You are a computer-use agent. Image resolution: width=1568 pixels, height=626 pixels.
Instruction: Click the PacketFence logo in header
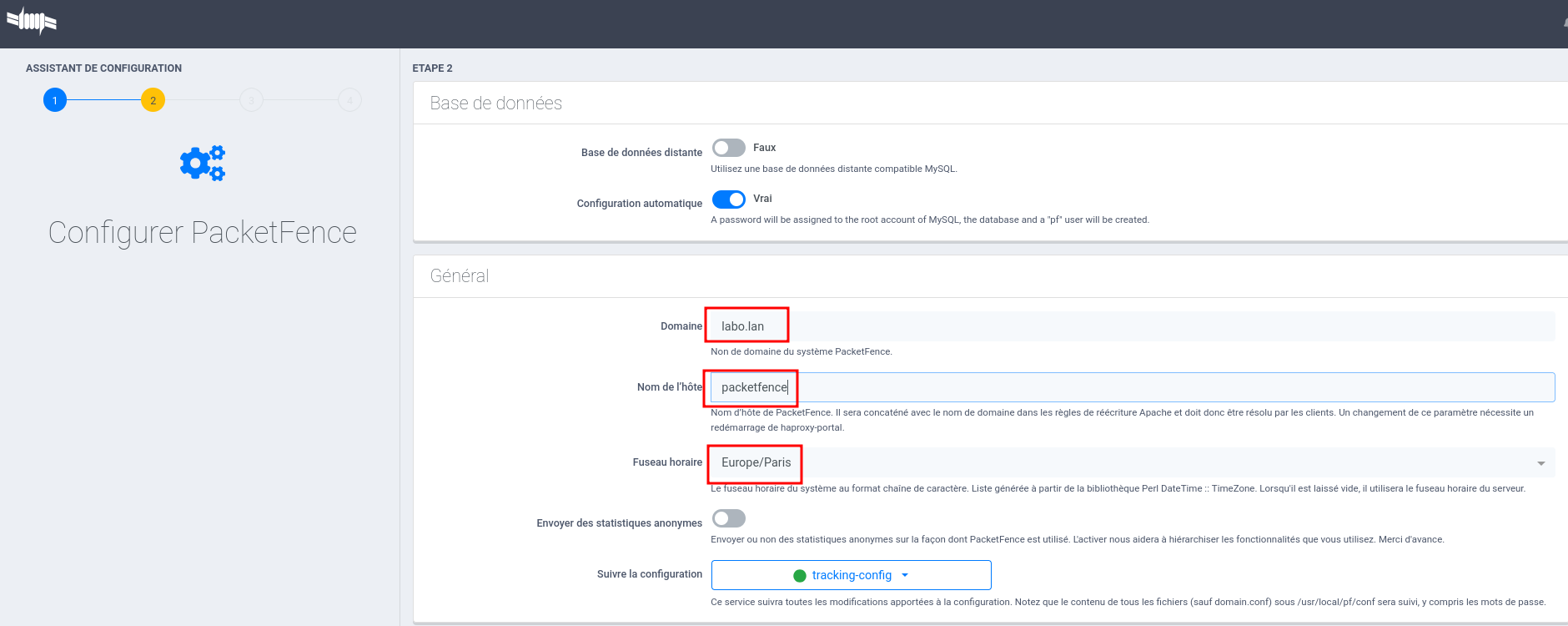(32, 22)
